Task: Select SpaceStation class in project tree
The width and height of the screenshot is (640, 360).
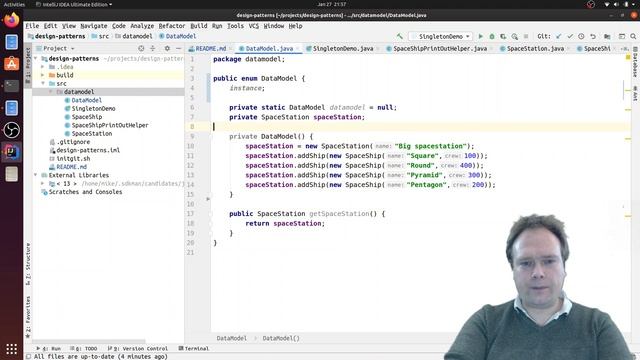Action: 91,133
